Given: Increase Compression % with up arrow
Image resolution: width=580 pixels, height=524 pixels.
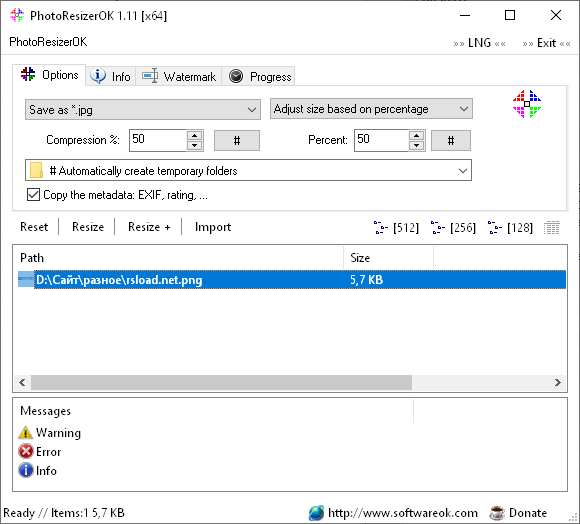Looking at the screenshot, I should [195, 135].
